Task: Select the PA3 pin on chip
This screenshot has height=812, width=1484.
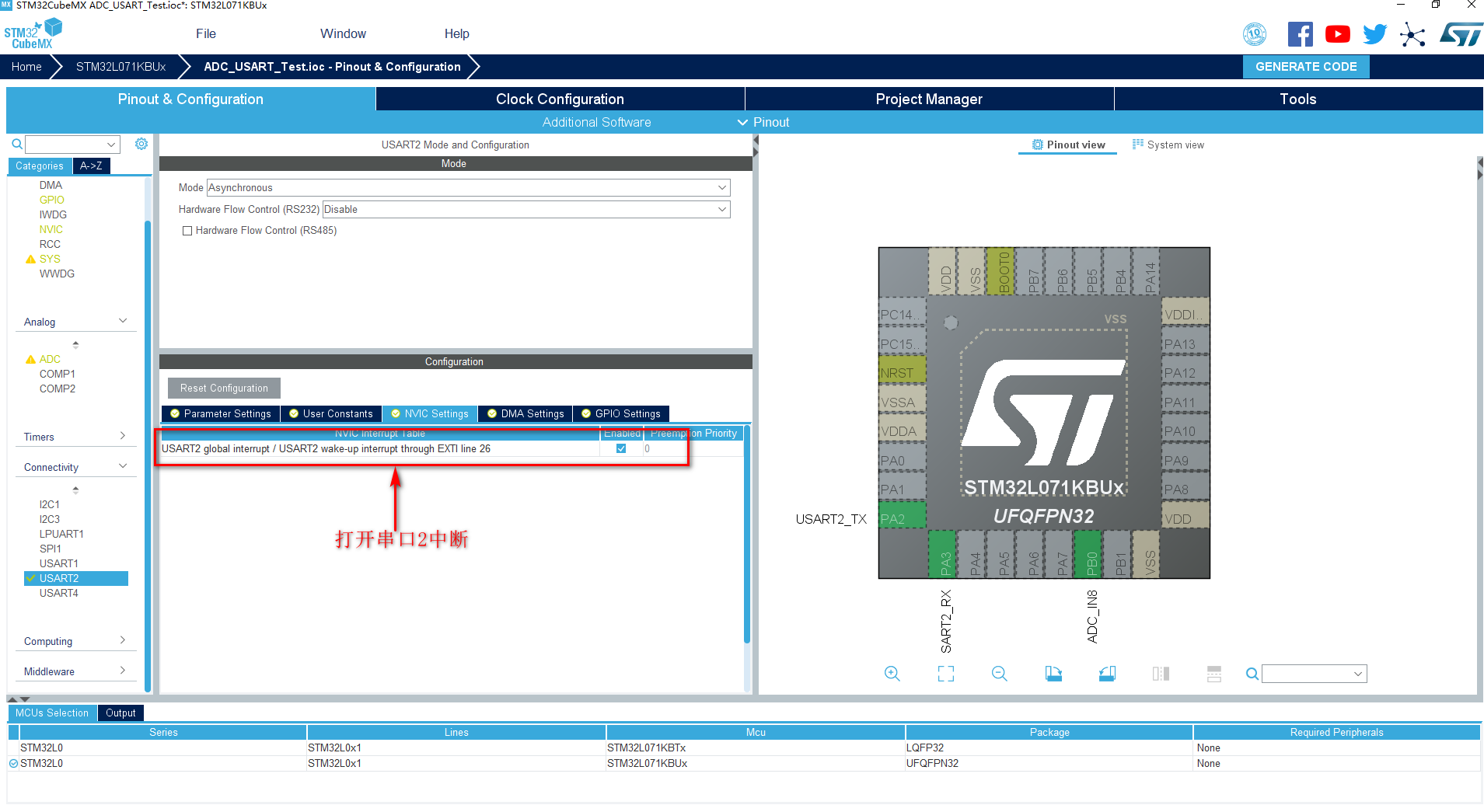Action: 942,555
